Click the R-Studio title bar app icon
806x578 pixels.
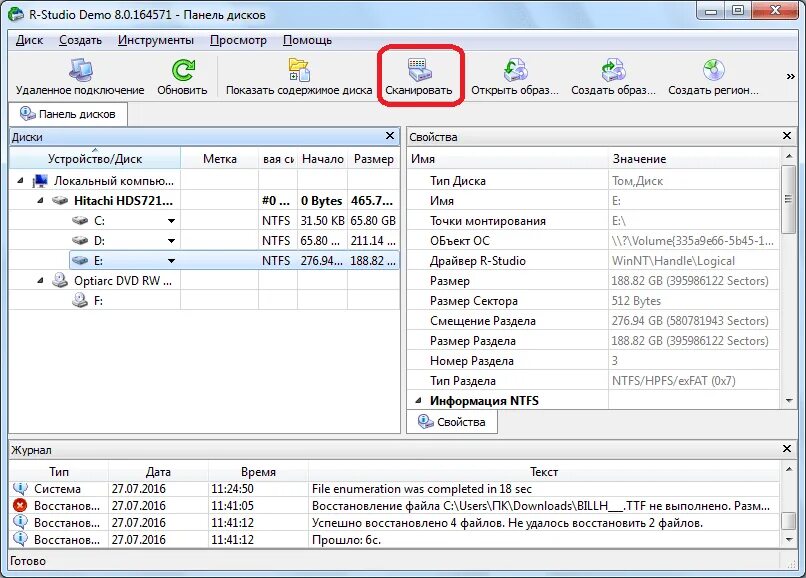click(16, 13)
